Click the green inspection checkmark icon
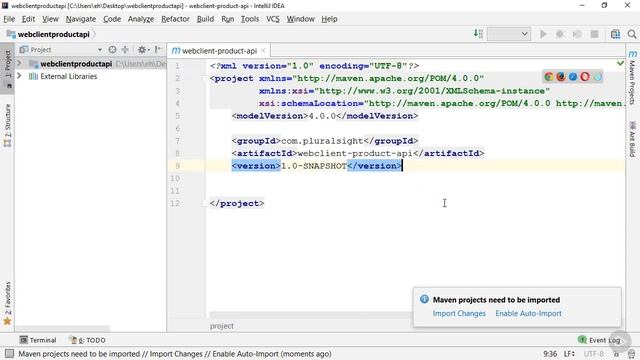Viewport: 640px width, 360px height. pos(620,63)
